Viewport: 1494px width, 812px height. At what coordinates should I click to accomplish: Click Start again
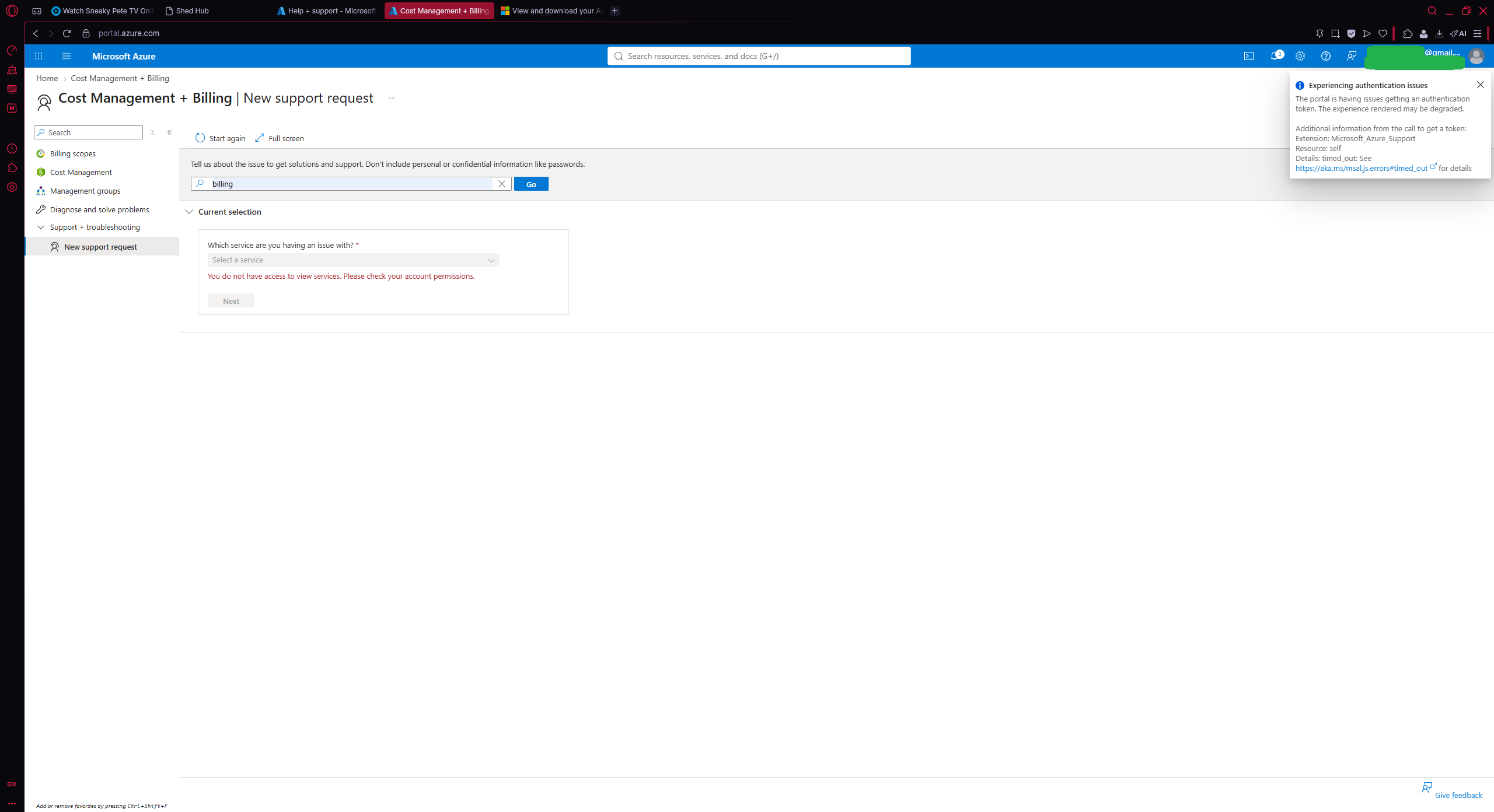(221, 138)
